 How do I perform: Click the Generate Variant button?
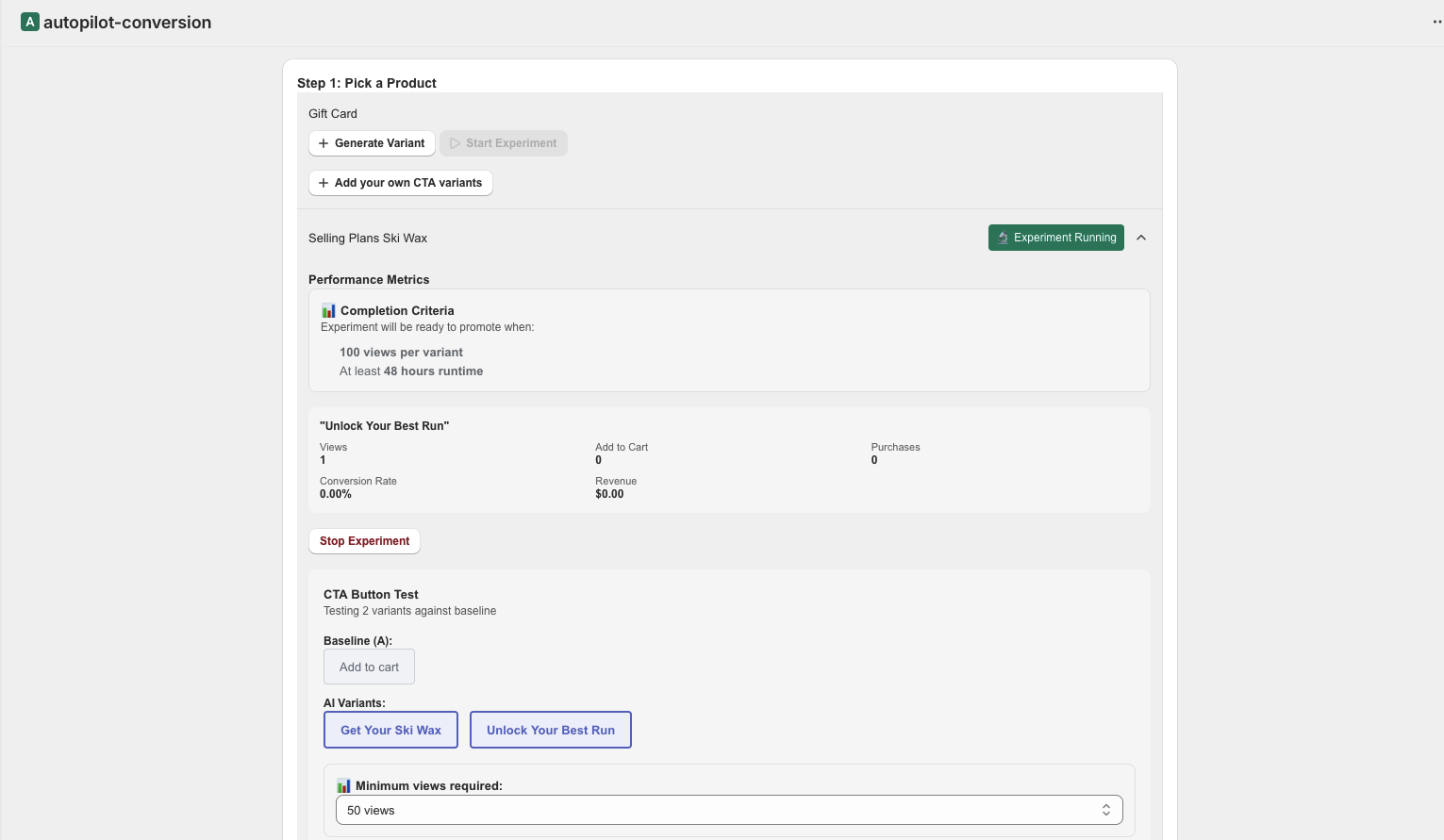[x=372, y=143]
